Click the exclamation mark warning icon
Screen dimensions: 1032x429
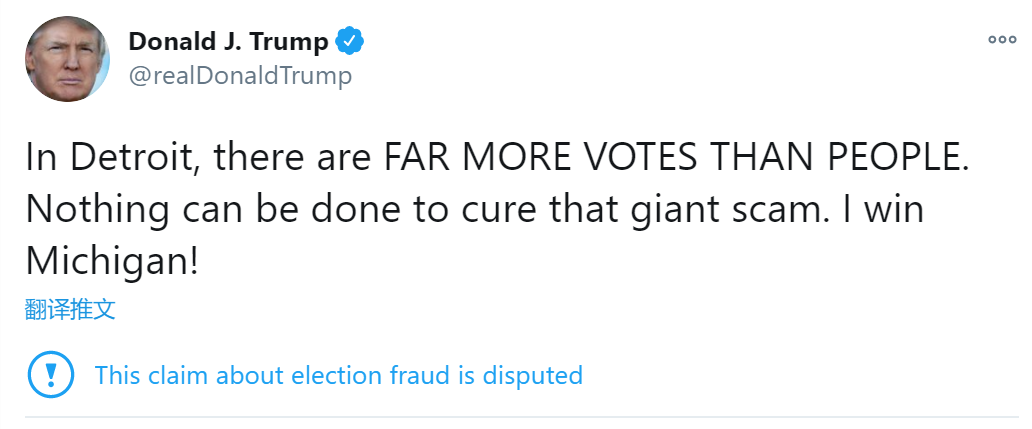coord(50,375)
